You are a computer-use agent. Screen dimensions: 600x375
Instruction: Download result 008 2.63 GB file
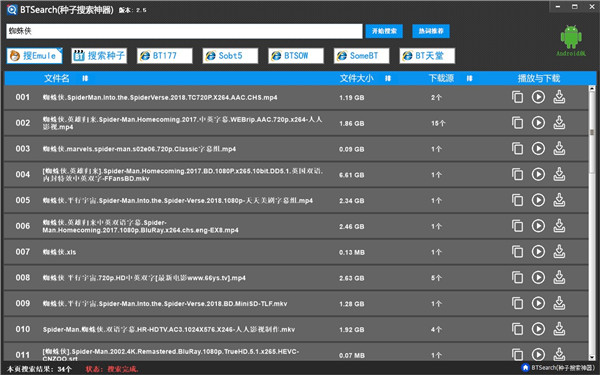559,278
